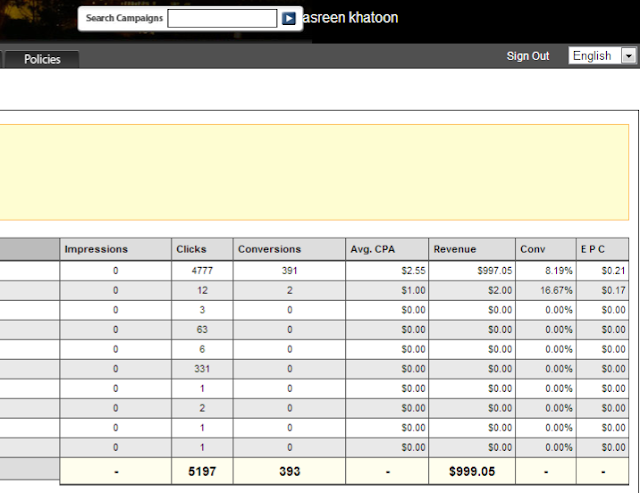
Task: Sort by Conversions column header
Action: [x=289, y=249]
